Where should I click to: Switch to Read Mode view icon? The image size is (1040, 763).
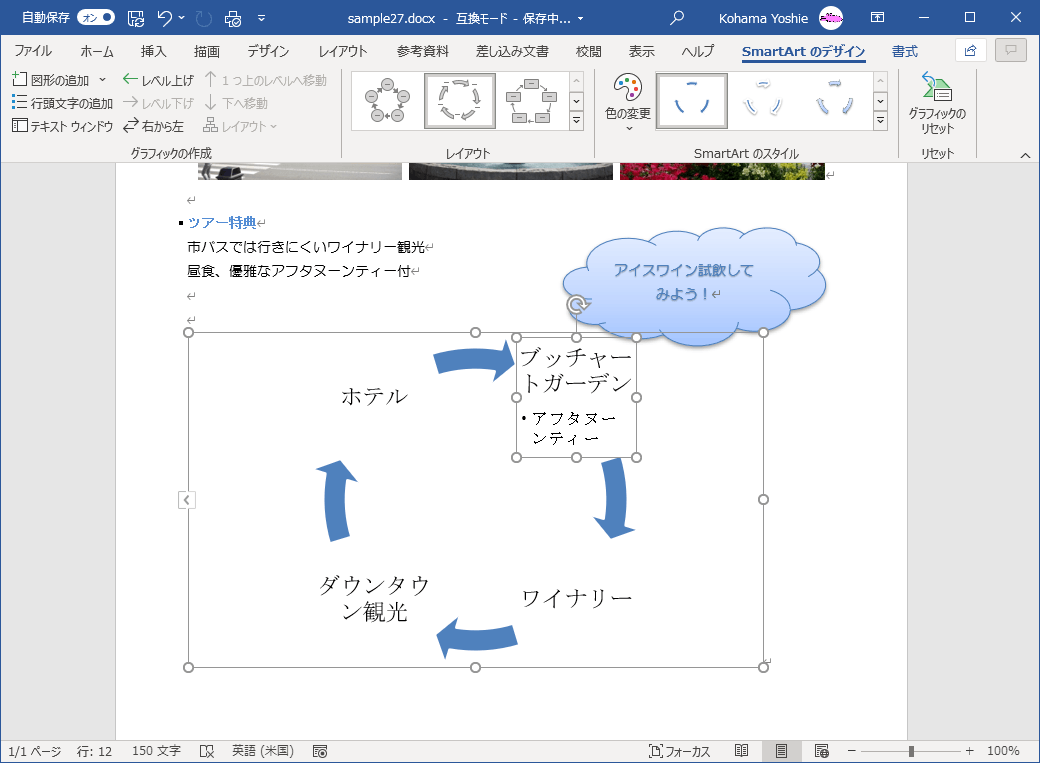coord(742,751)
